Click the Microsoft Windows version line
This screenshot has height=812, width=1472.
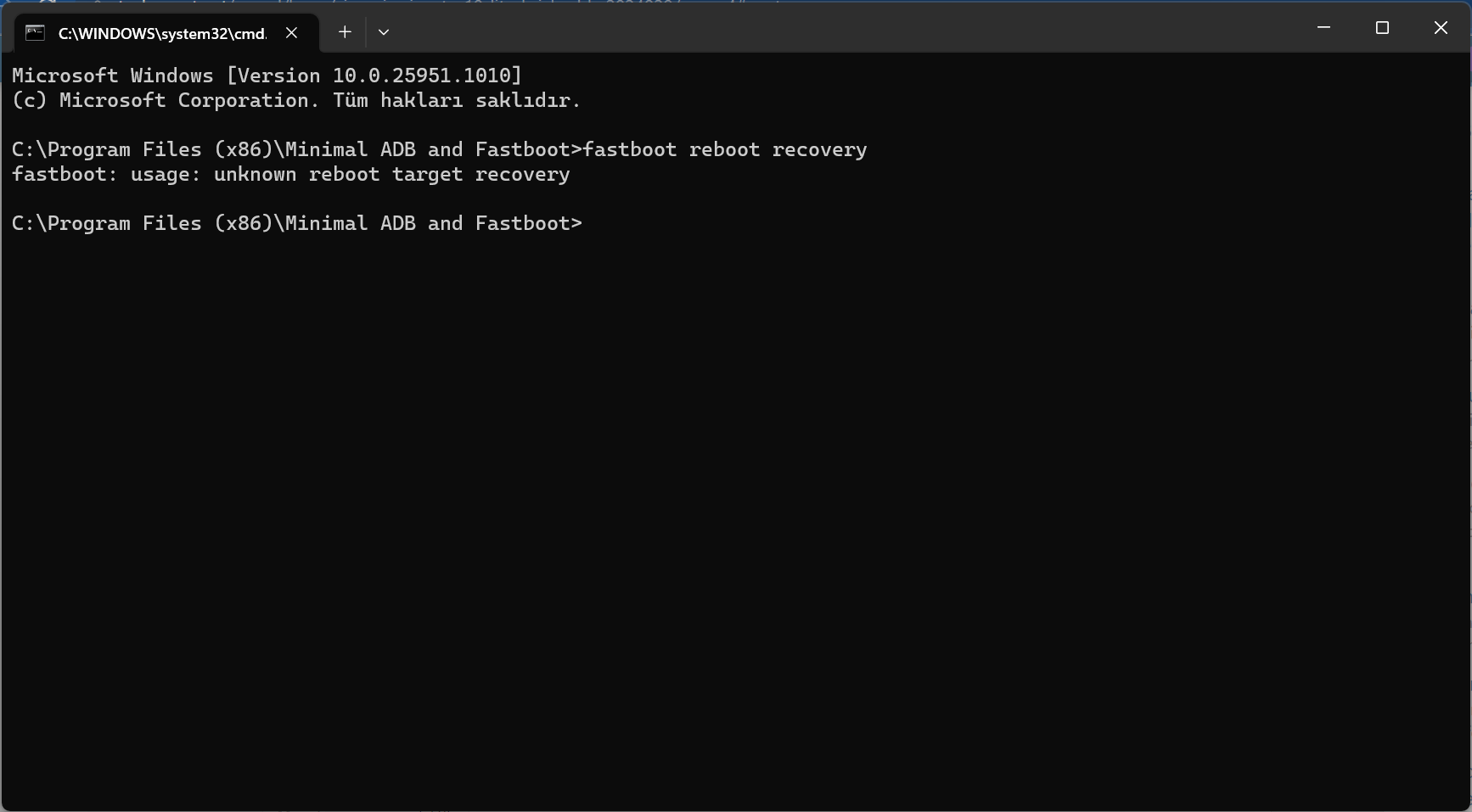[x=267, y=76]
